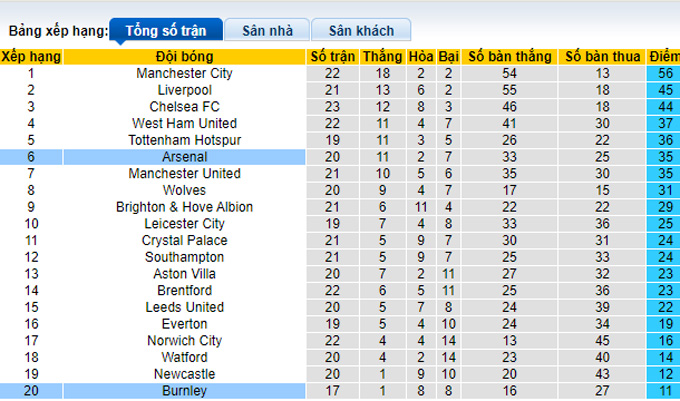Open the Liverpool team link

pos(184,90)
